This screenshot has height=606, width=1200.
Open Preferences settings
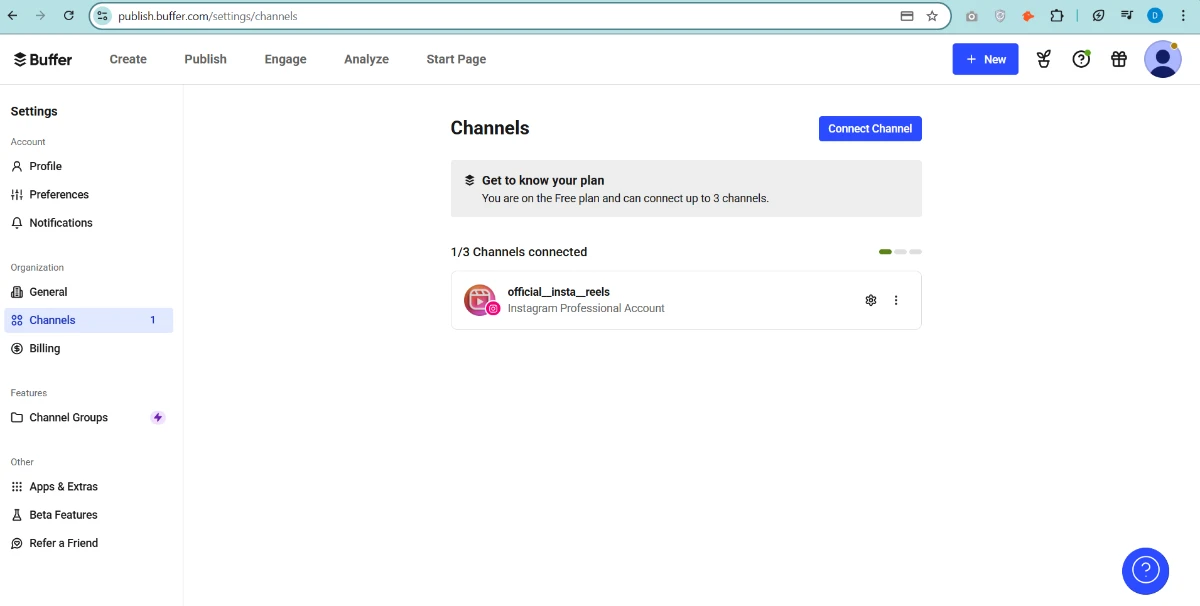tap(88, 194)
